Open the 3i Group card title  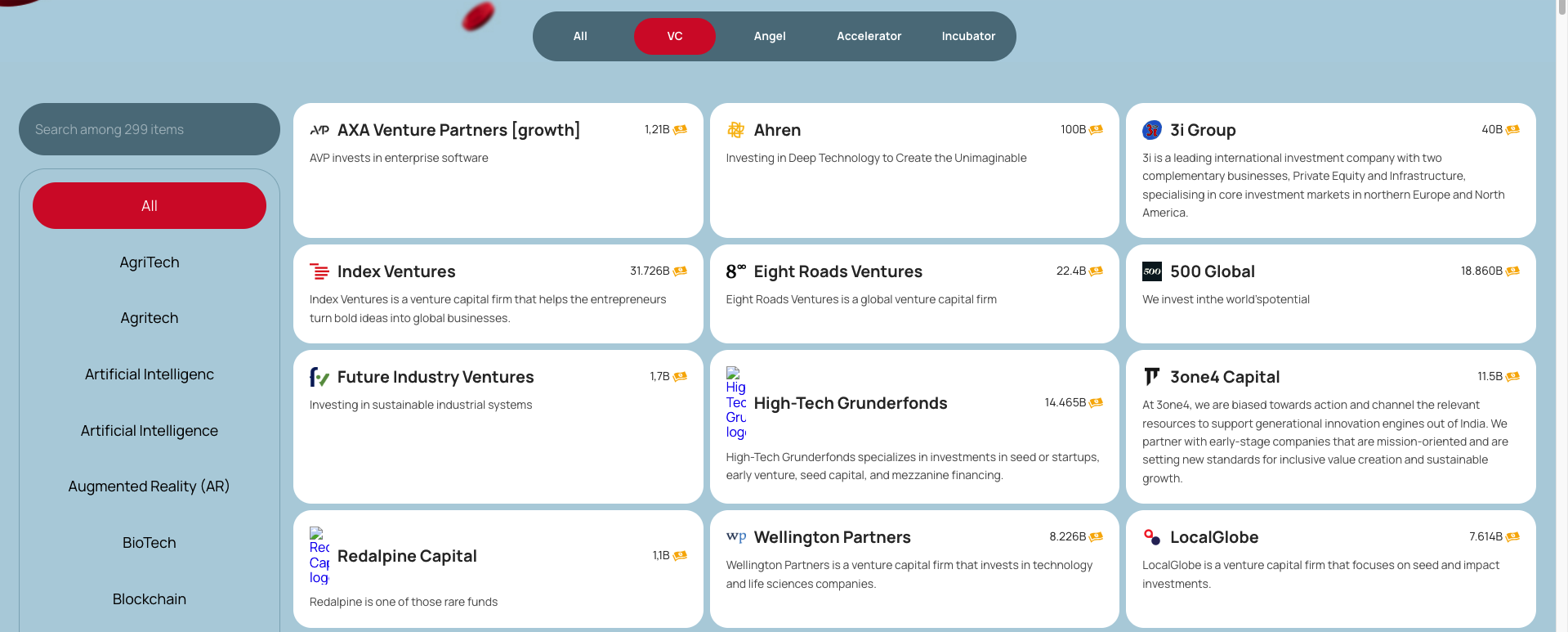click(1203, 130)
